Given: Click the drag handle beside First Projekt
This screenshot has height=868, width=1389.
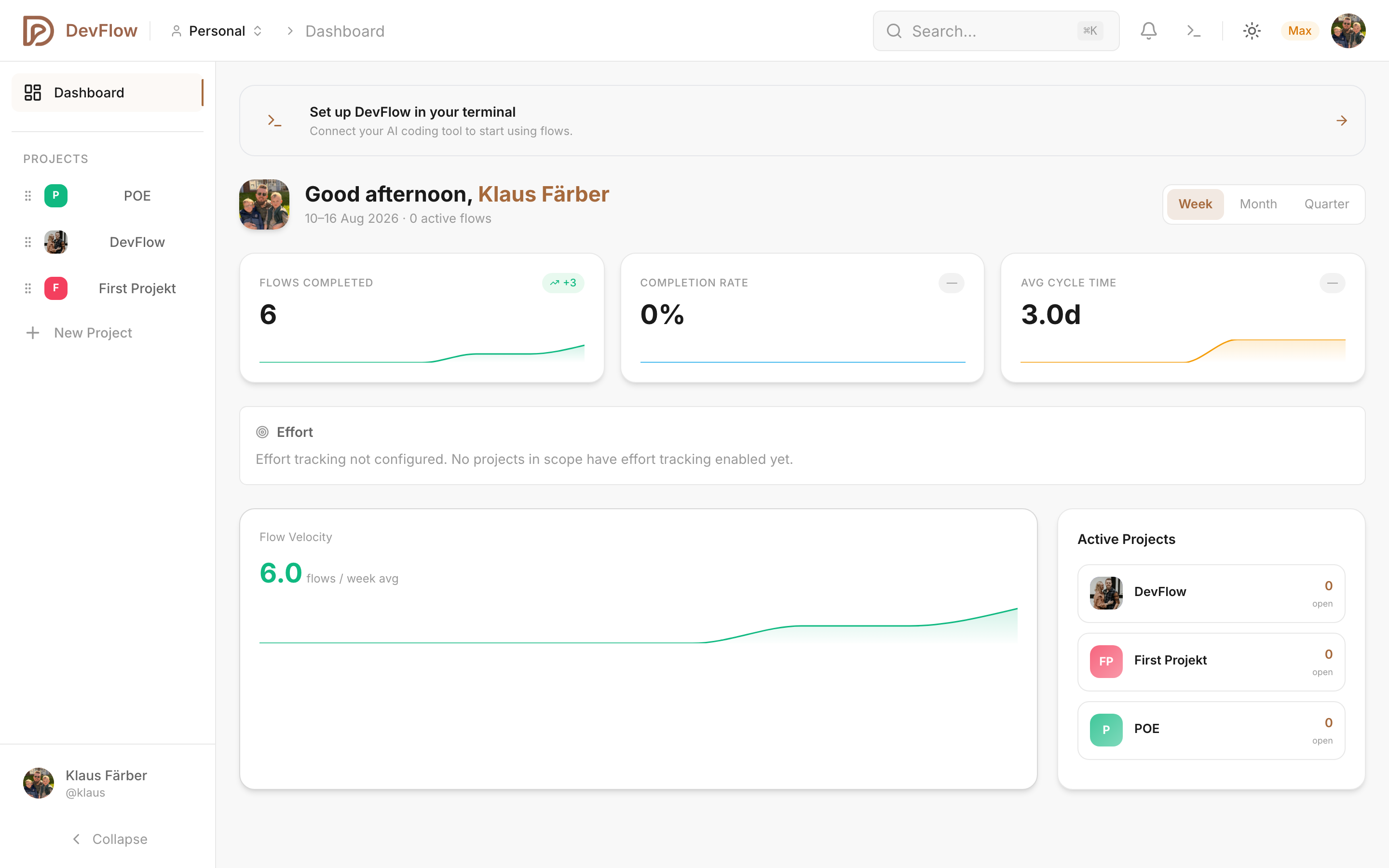Looking at the screenshot, I should [27, 288].
